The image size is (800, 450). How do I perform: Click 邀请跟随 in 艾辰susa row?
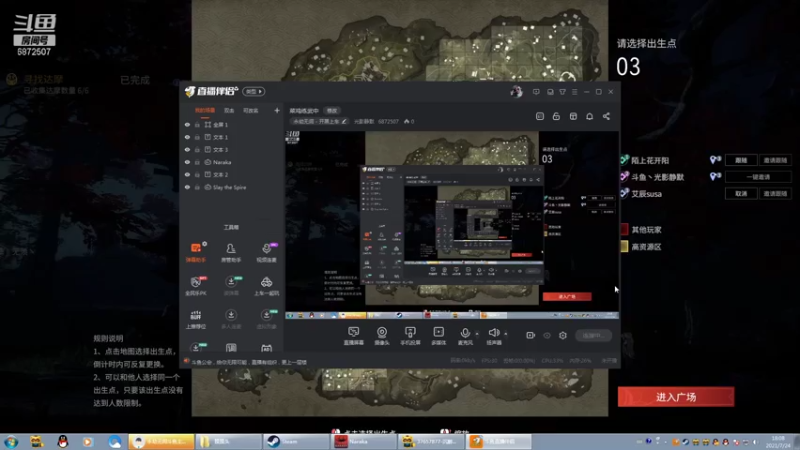pyautogui.click(x=775, y=194)
